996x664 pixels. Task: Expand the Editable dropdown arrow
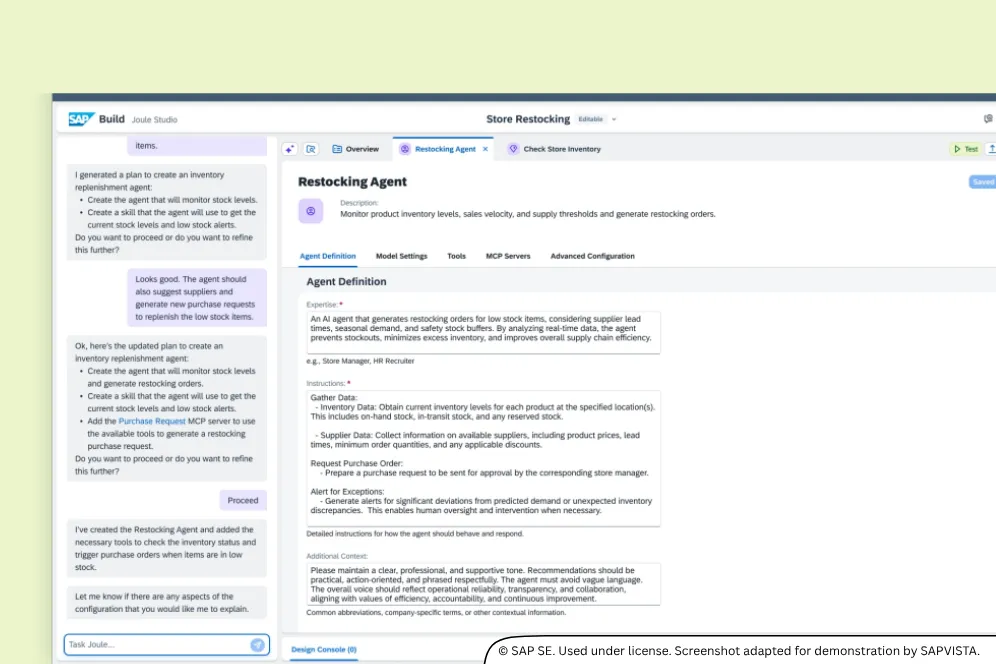tap(614, 119)
